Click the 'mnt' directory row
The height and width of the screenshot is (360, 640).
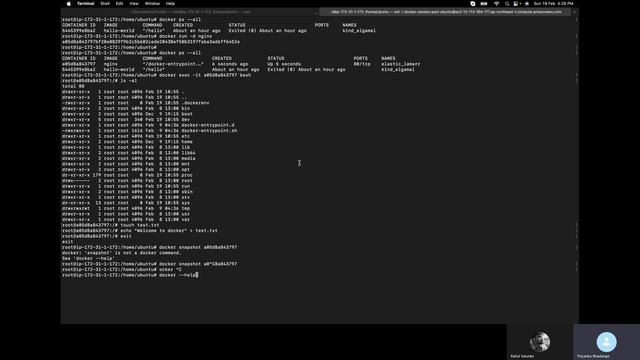point(126,164)
